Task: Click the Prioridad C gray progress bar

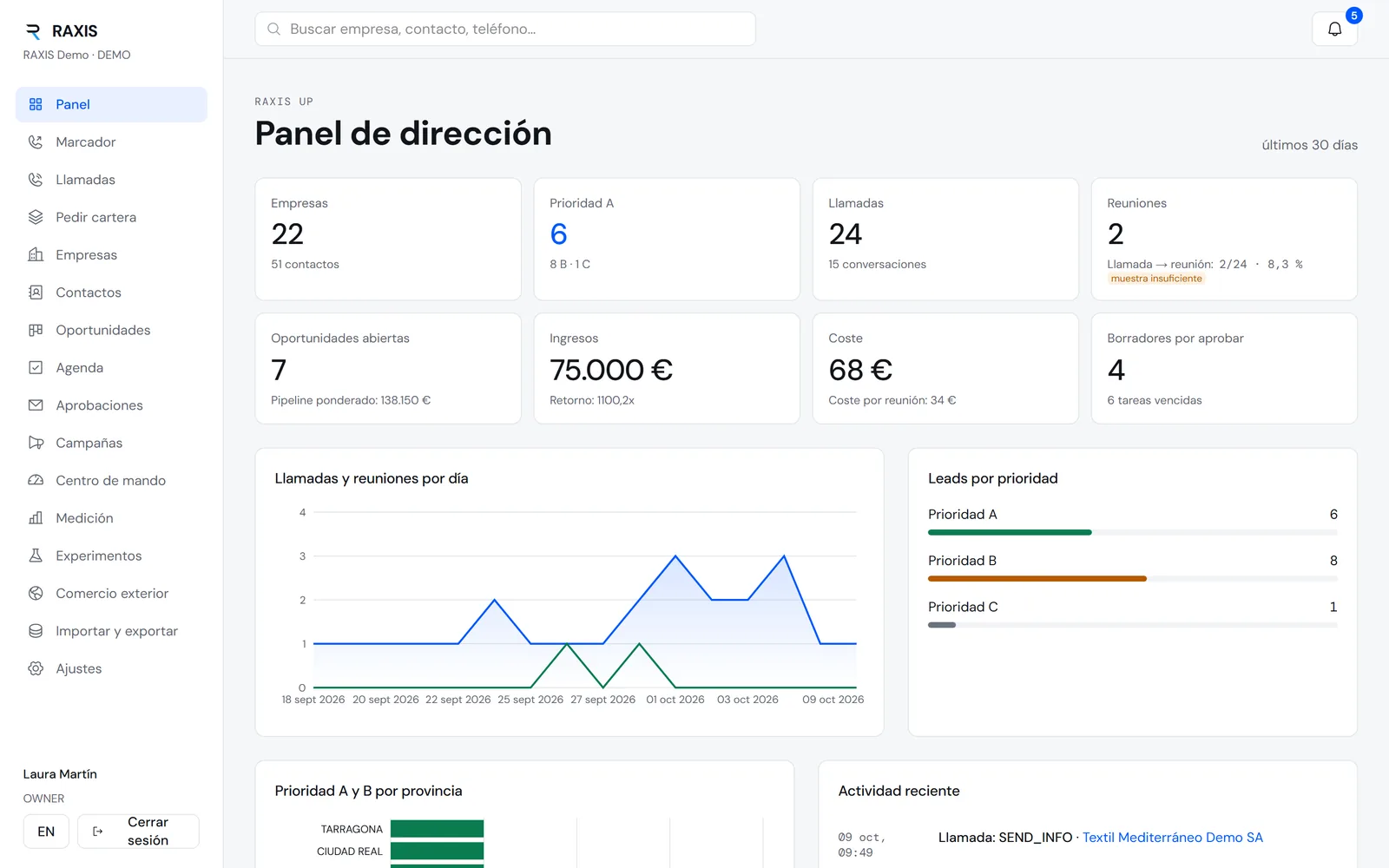Action: click(x=942, y=625)
